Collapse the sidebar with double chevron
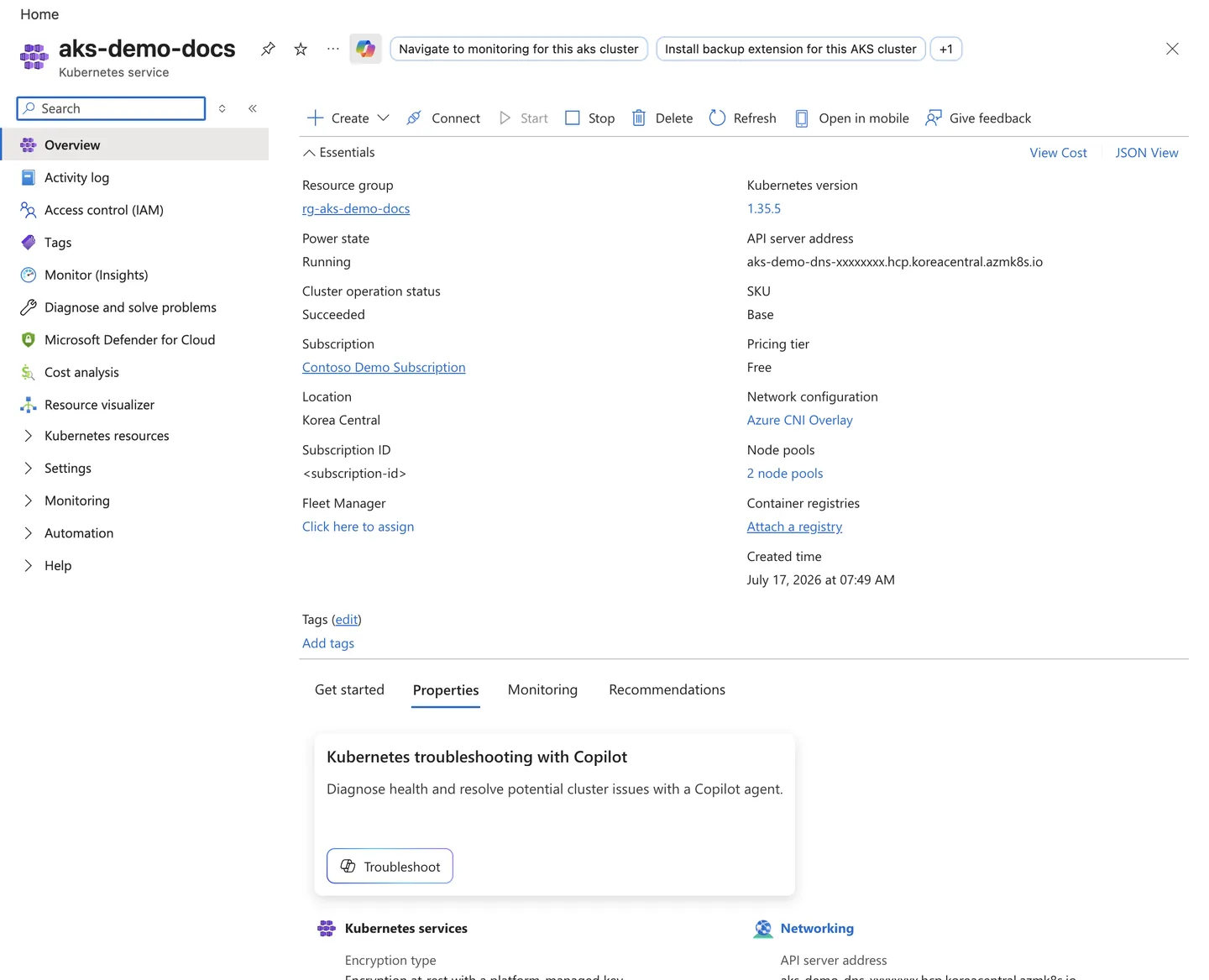 tap(252, 108)
